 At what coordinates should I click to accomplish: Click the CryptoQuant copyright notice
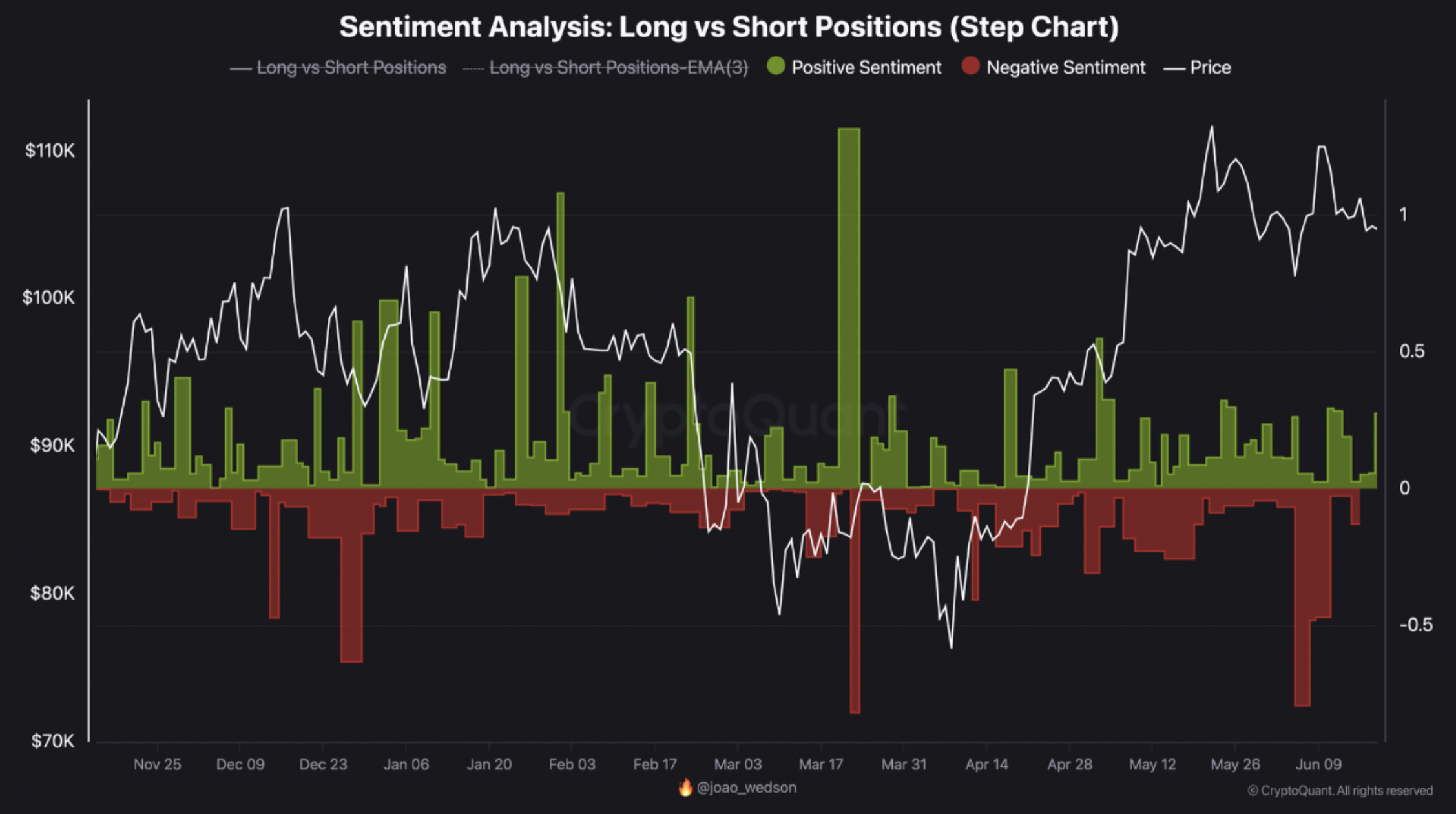point(1340,791)
